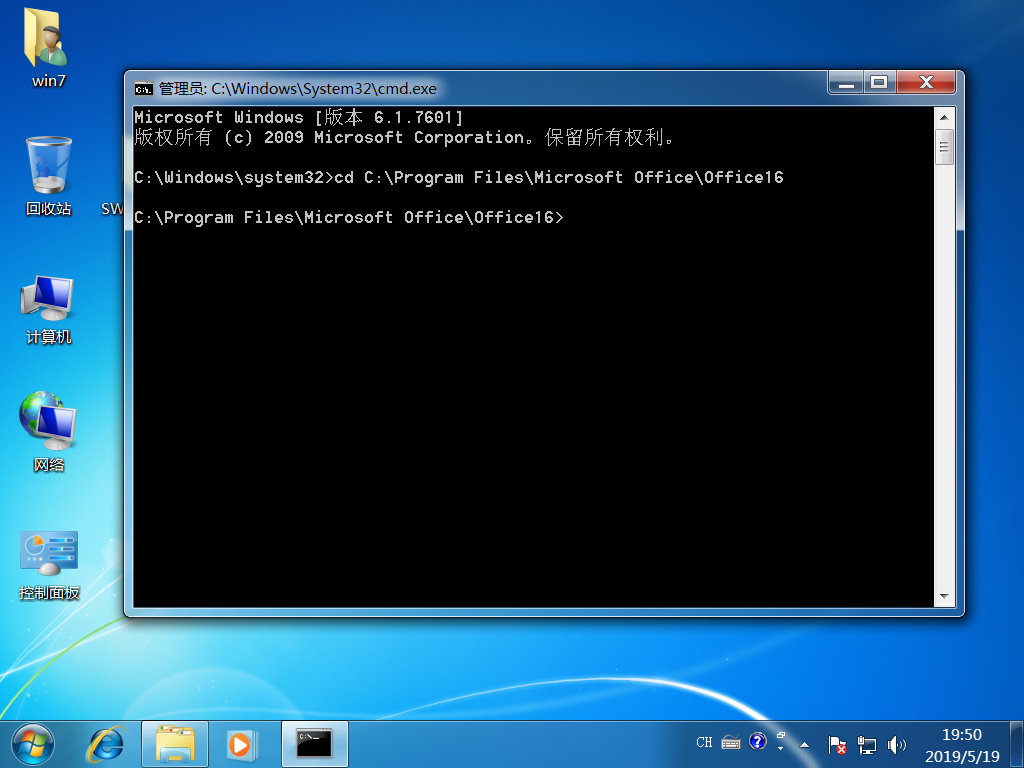Open Windows Explorer from the taskbar
The image size is (1024, 768).
(174, 744)
